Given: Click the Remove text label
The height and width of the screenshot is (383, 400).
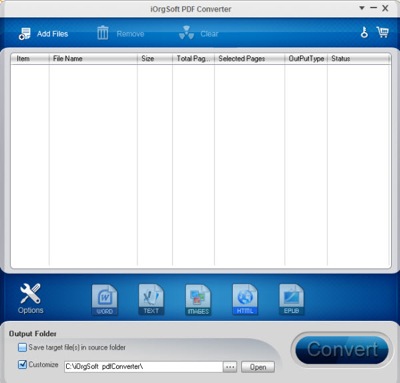Looking at the screenshot, I should click(x=130, y=34).
